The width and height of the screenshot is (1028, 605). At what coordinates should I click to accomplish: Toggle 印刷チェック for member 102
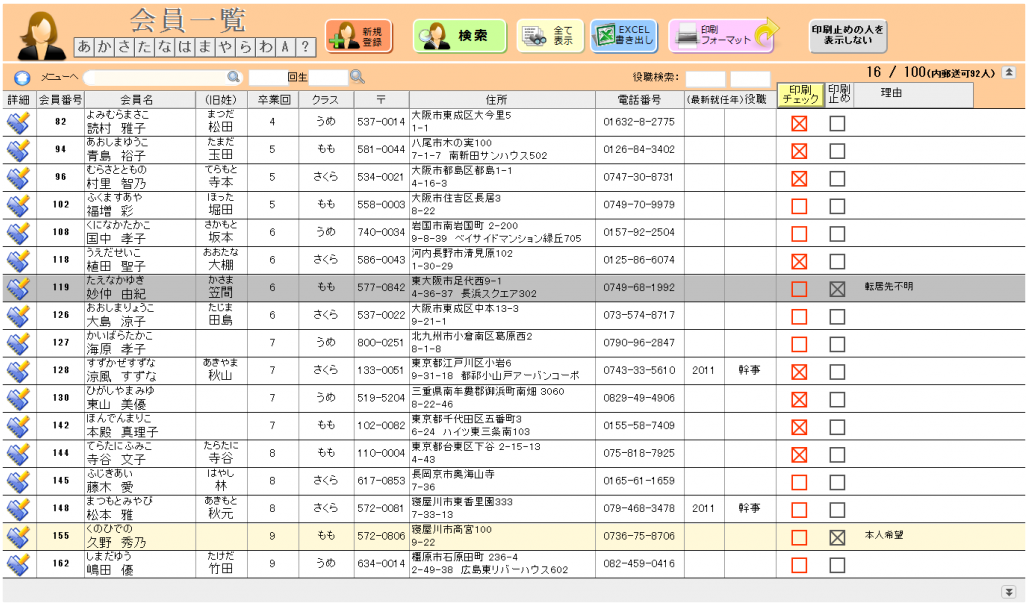pos(799,206)
